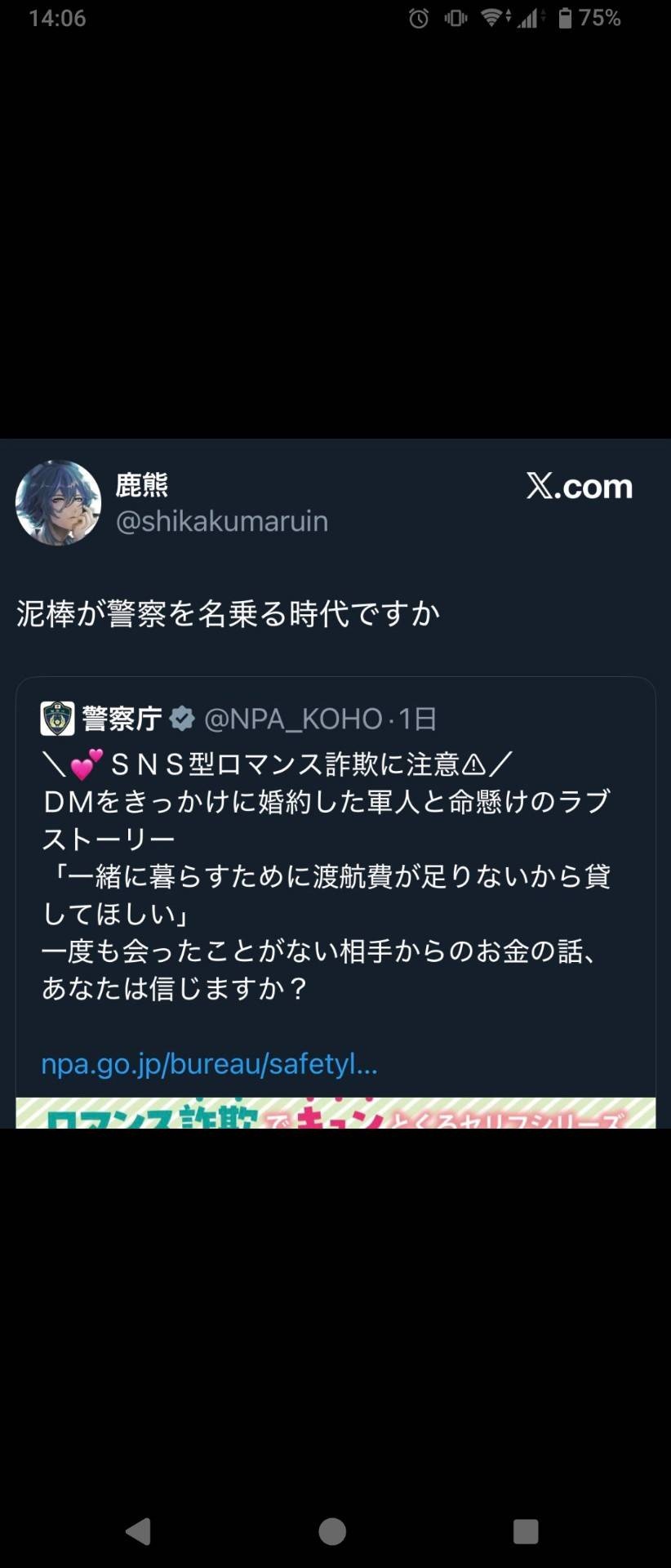This screenshot has width=671, height=1568.
Task: Open the ロマンス詐欺 banner image
Action: click(335, 1113)
